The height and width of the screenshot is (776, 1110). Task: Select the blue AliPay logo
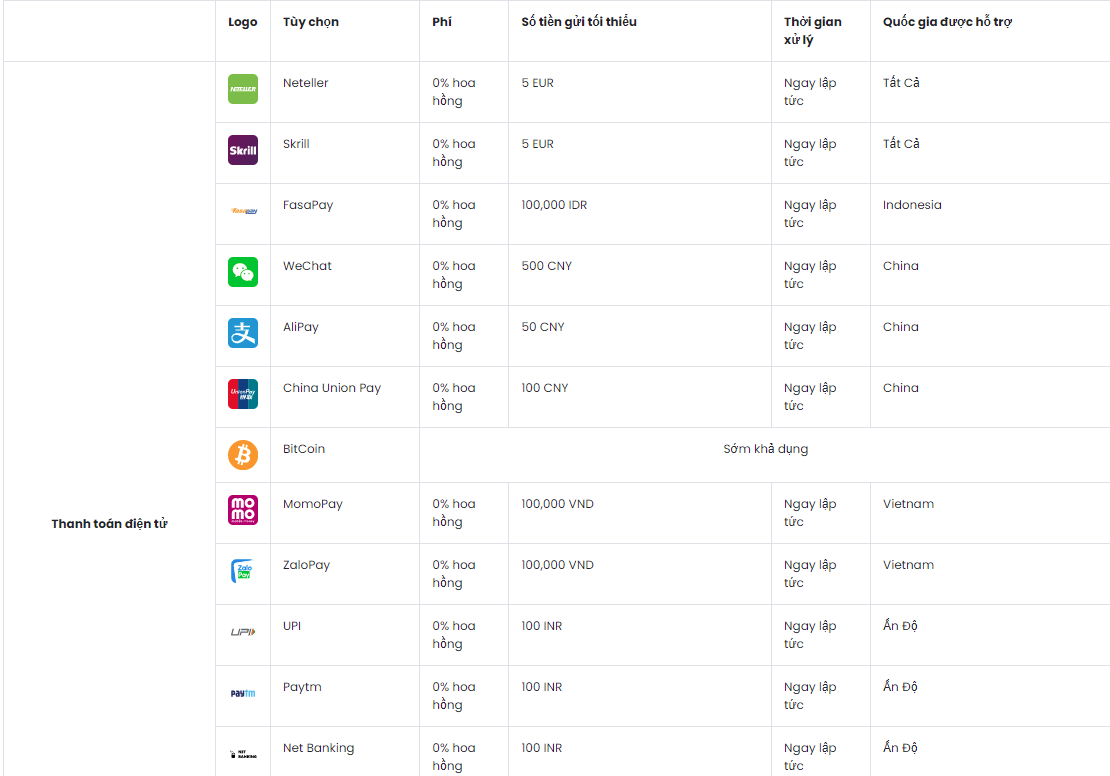[243, 333]
